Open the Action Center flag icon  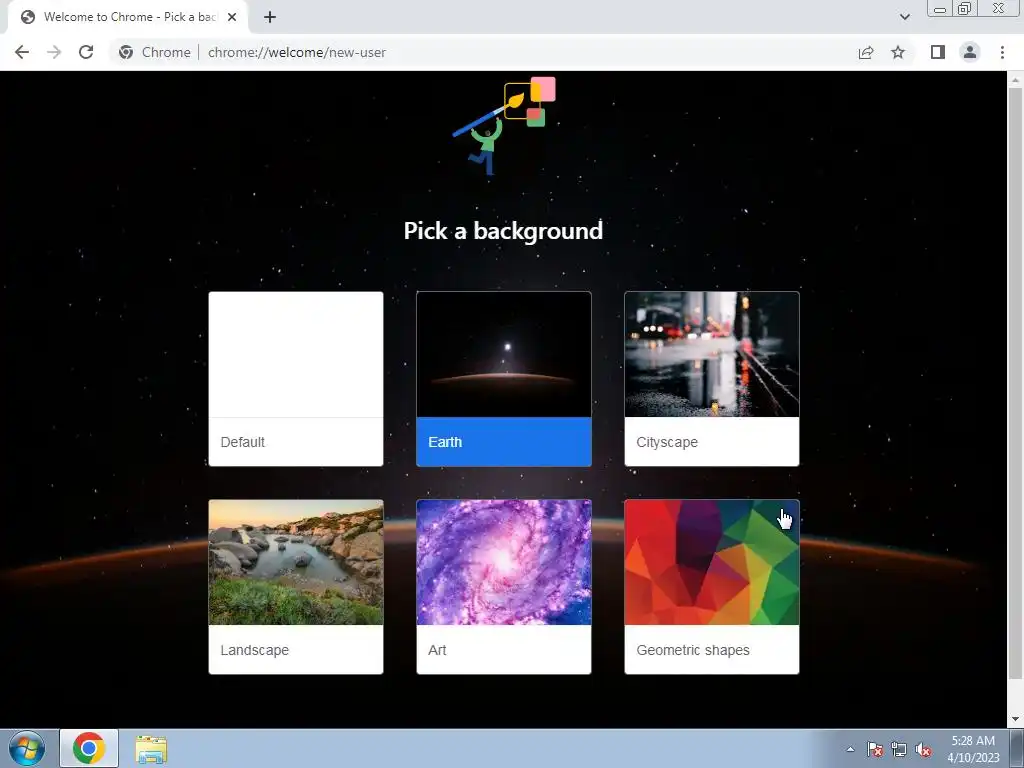(x=875, y=749)
